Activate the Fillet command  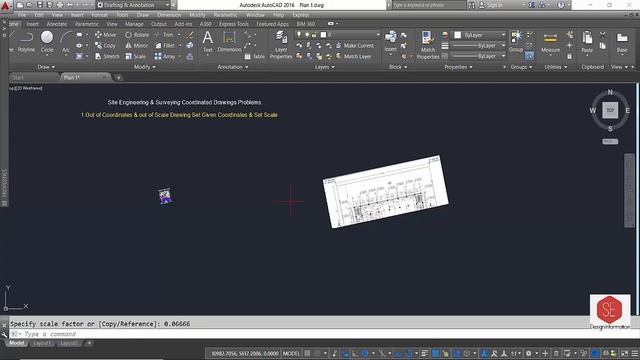click(164, 46)
